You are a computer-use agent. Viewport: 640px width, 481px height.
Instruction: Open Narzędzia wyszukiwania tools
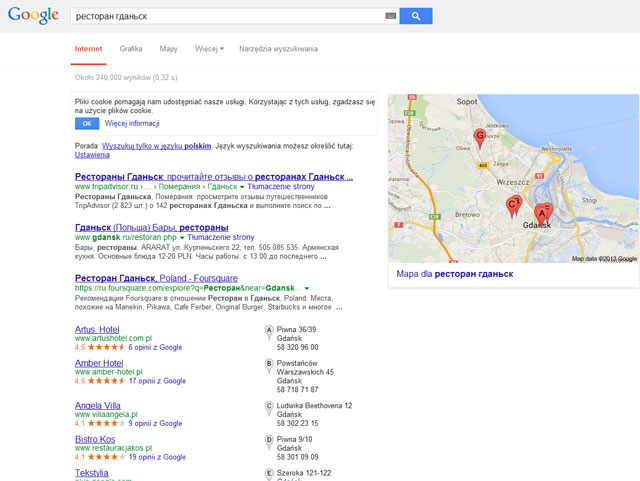[x=278, y=49]
